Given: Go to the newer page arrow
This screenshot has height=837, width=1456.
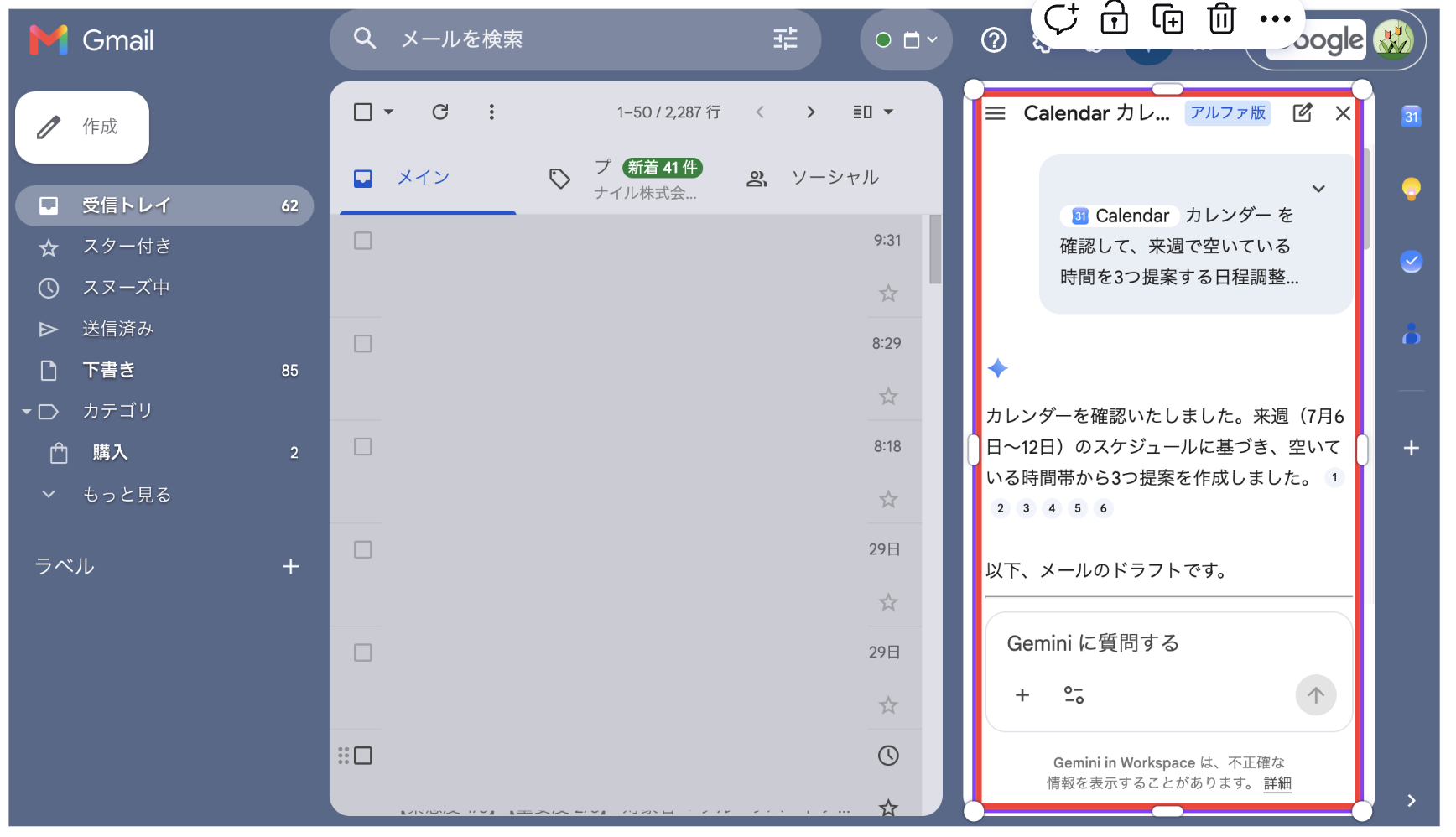Looking at the screenshot, I should (760, 112).
